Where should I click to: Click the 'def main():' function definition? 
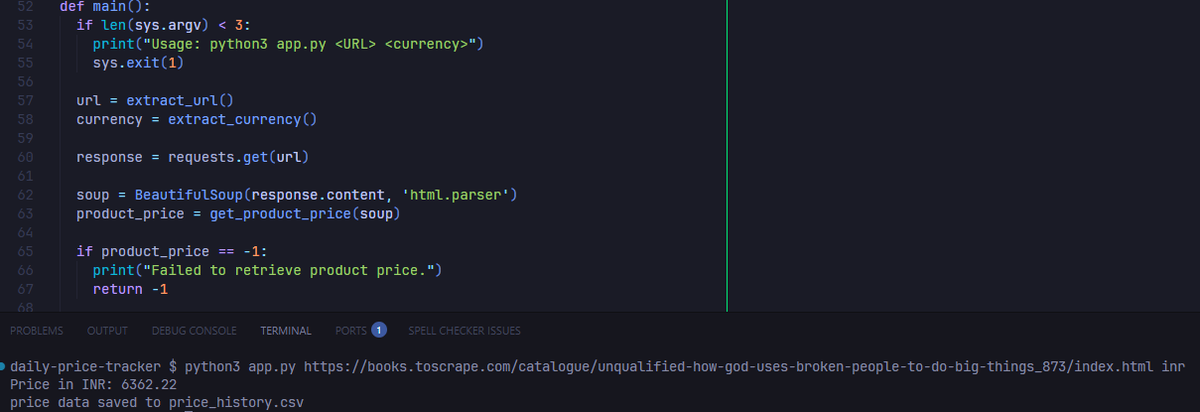(105, 6)
